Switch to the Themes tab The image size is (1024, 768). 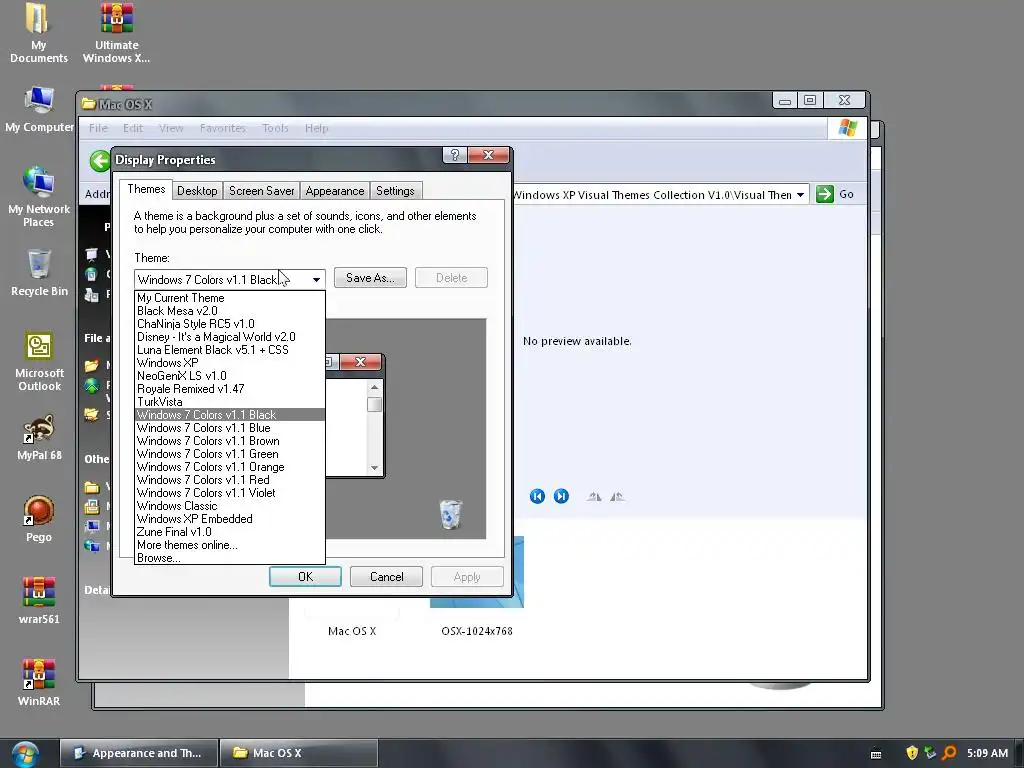[146, 189]
